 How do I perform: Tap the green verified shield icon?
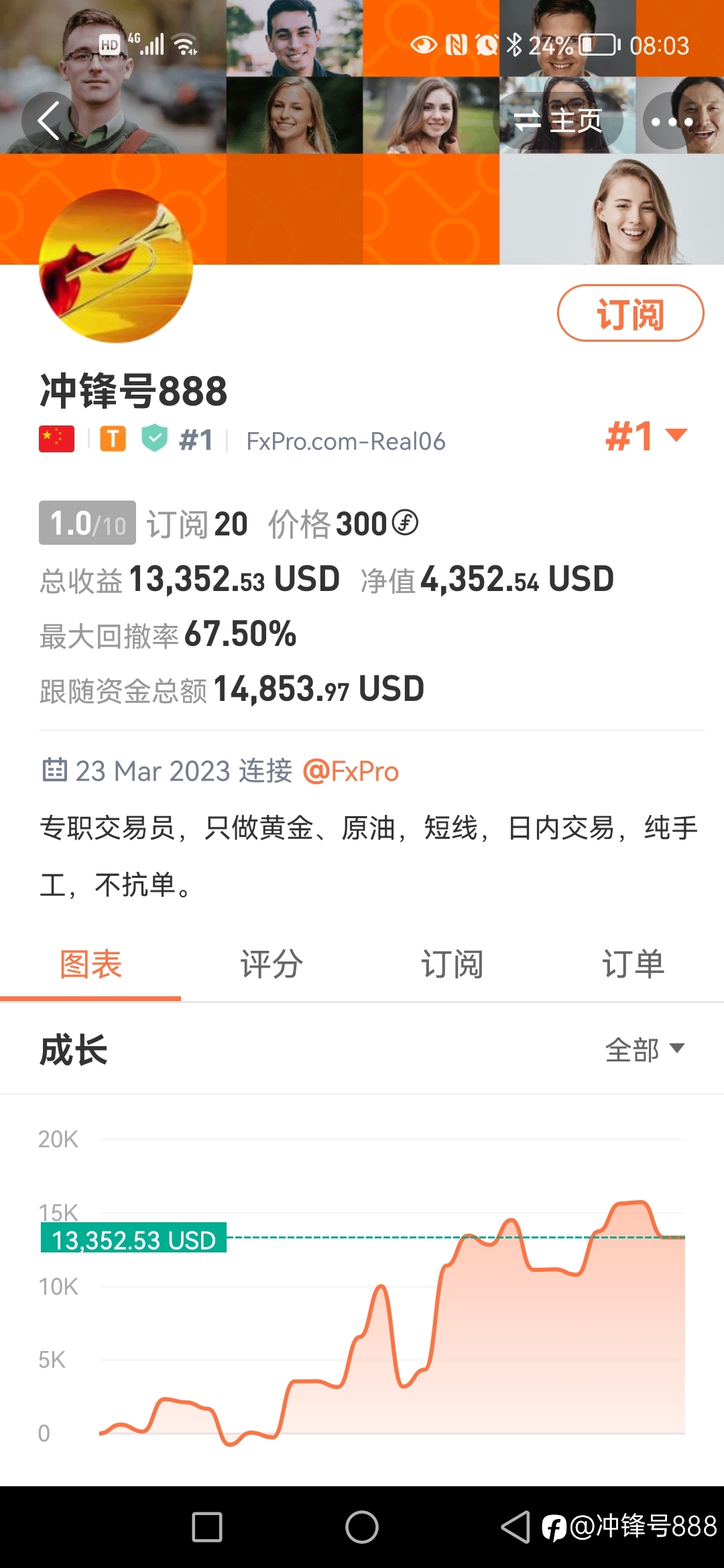click(x=155, y=439)
